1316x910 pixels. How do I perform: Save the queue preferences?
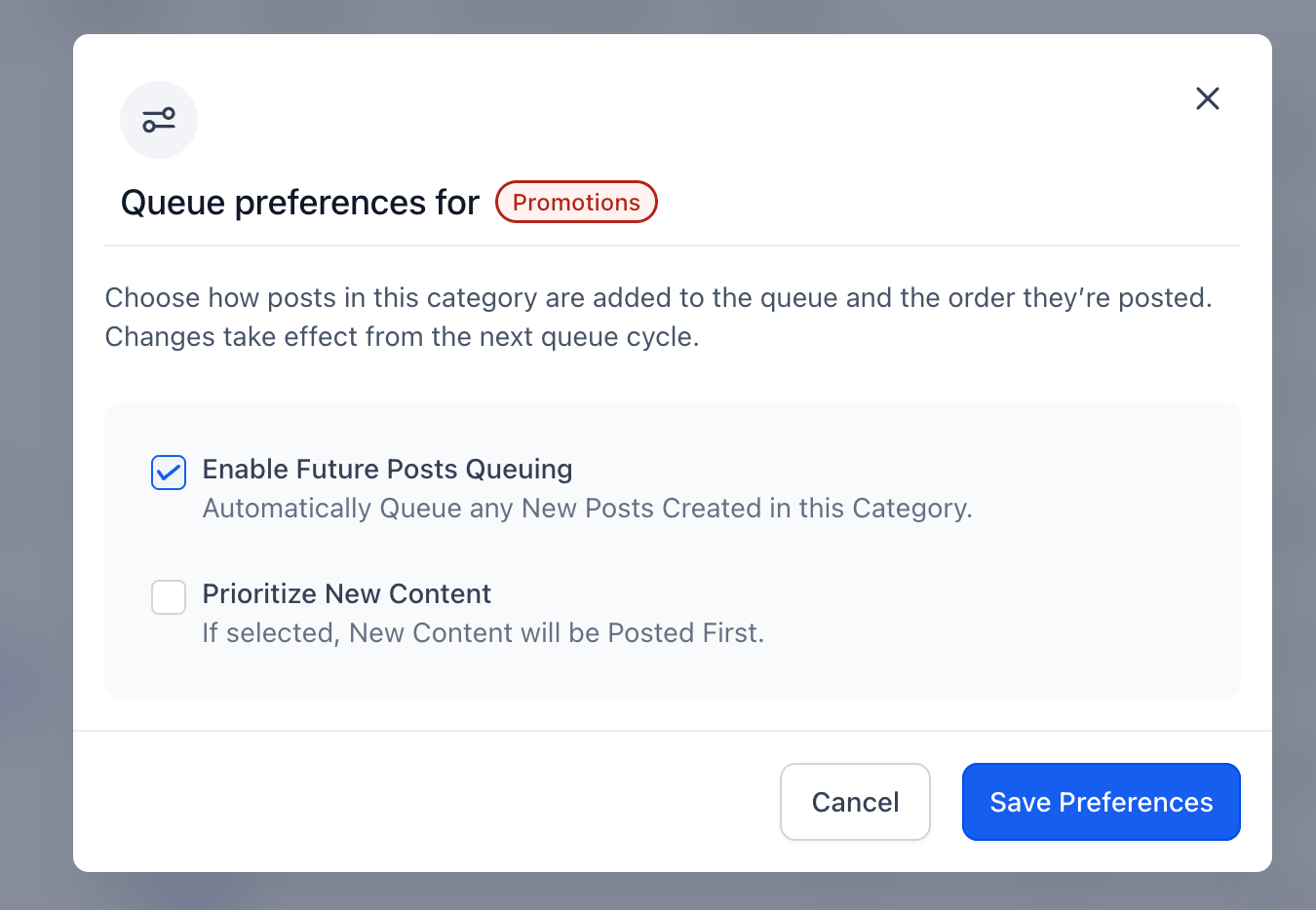point(1101,802)
